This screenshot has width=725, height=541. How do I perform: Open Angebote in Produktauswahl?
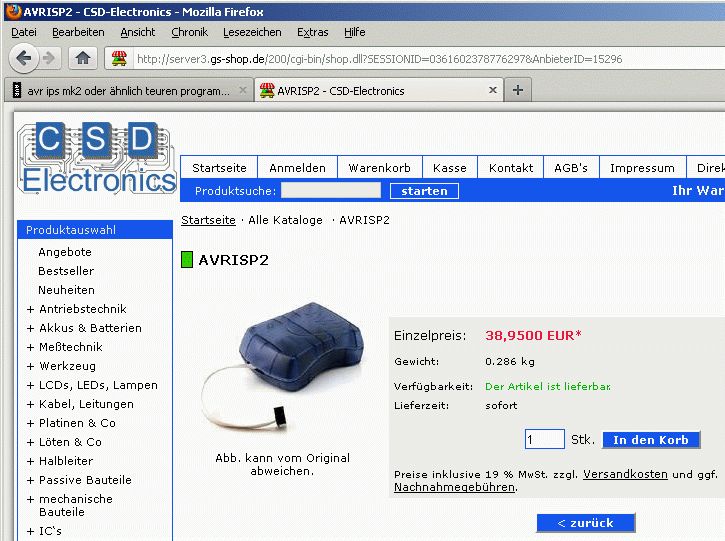point(65,252)
